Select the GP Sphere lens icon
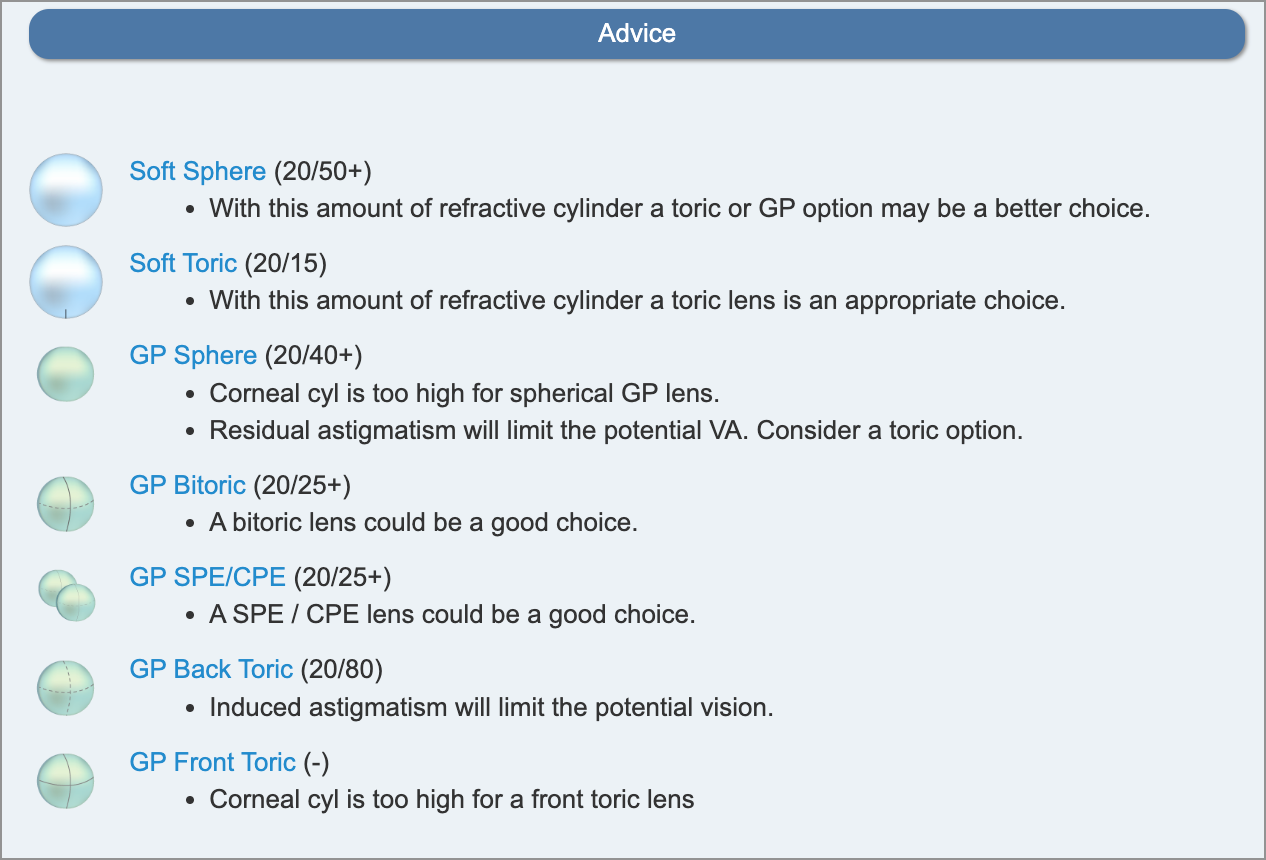Image resolution: width=1266 pixels, height=860 pixels. (66, 375)
